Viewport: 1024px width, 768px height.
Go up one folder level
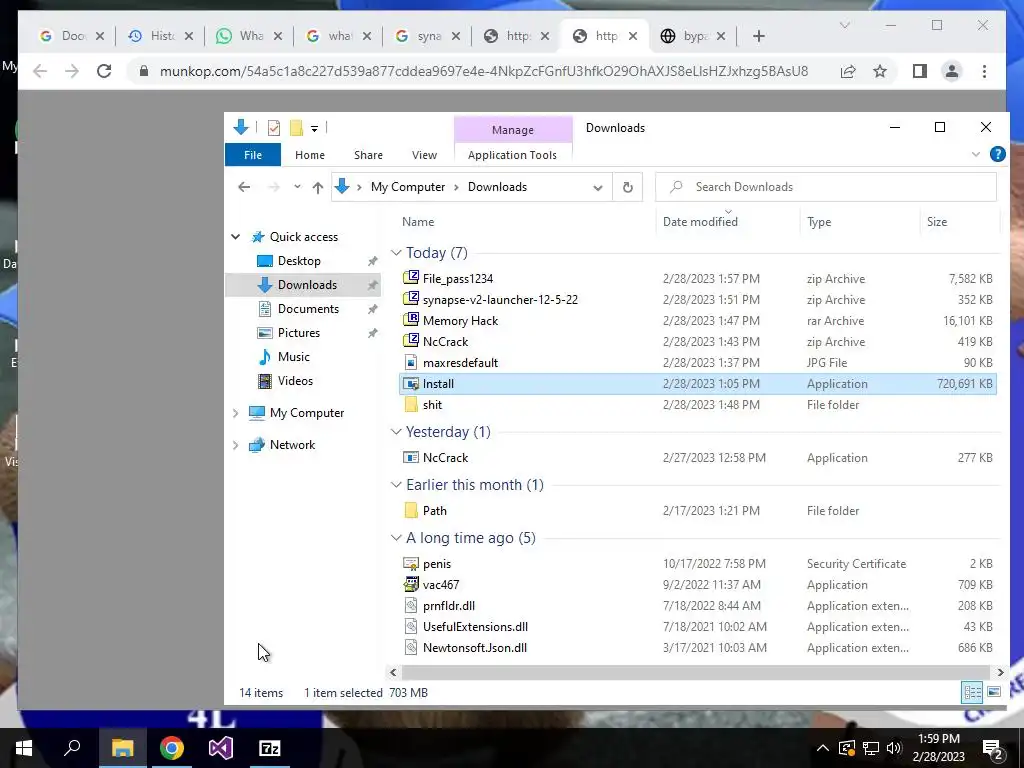317,187
